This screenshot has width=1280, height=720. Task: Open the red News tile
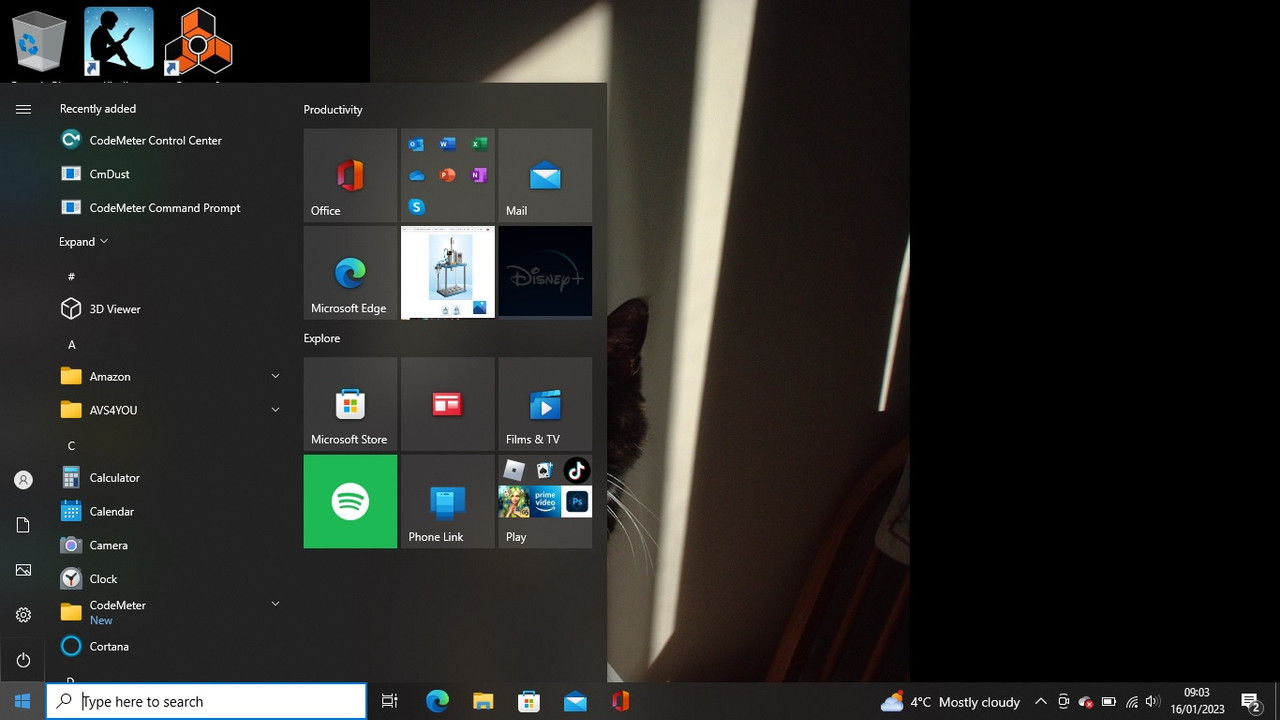click(x=448, y=404)
